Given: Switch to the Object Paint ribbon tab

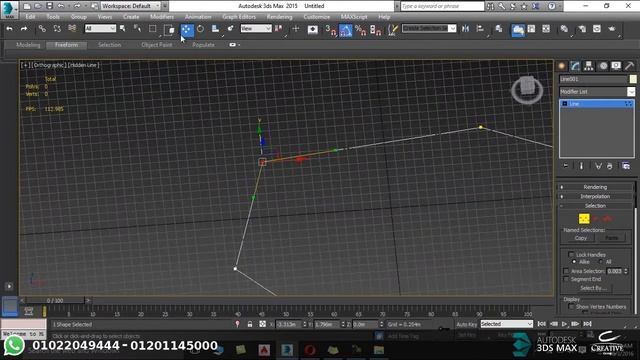Looking at the screenshot, I should (156, 45).
